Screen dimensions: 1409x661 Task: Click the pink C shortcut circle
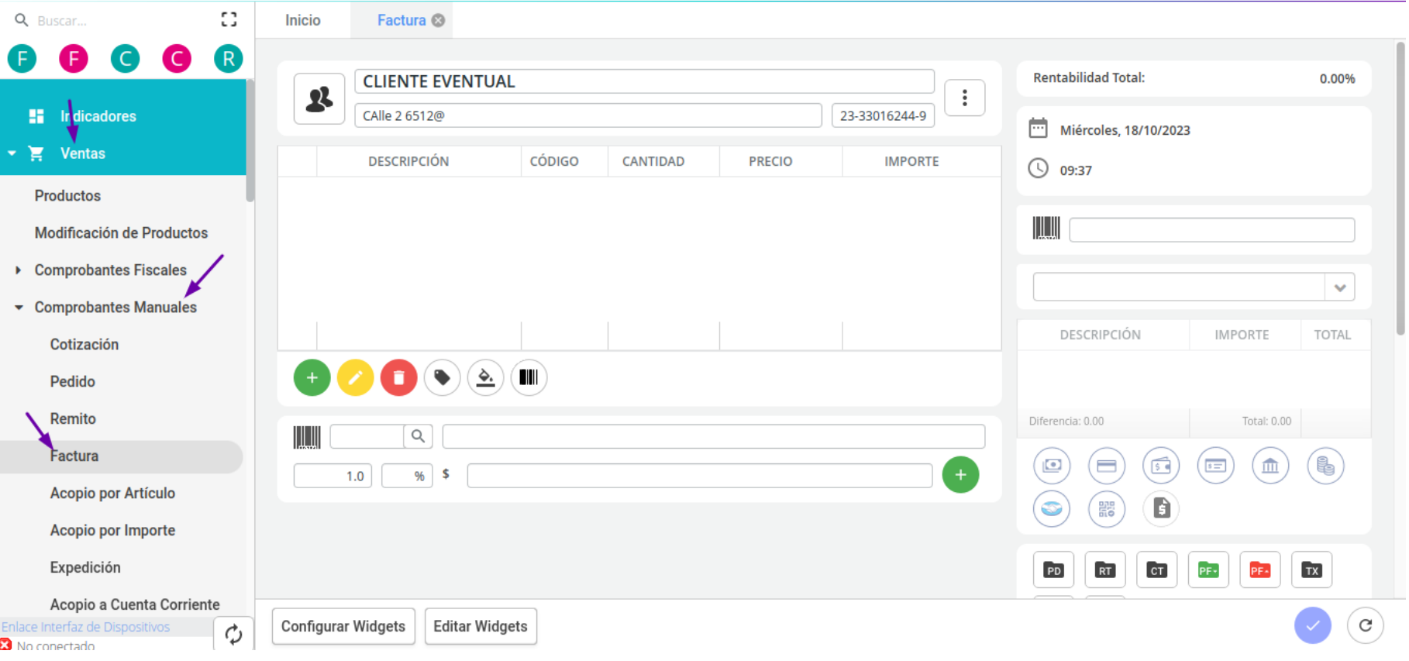177,59
